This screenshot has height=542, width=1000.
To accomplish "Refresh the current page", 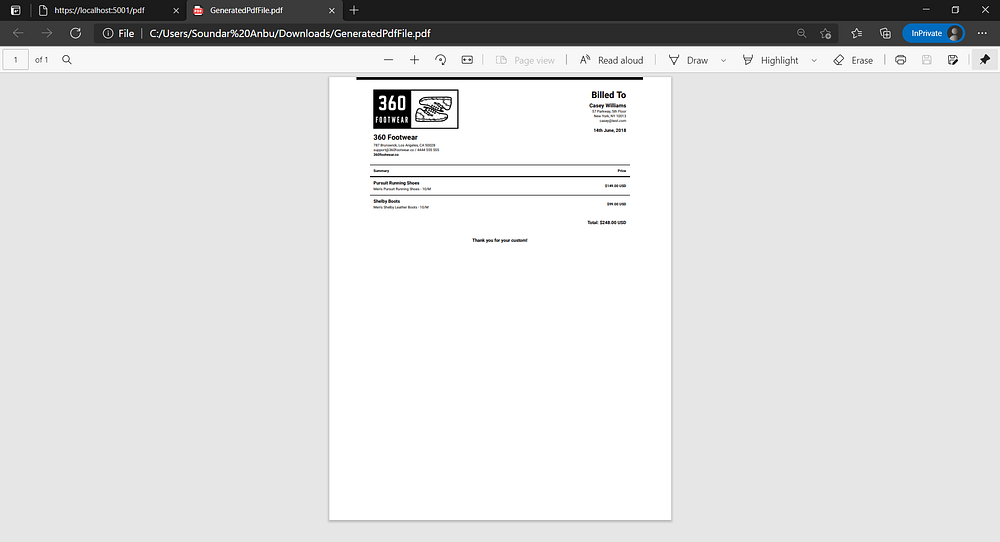I will coord(75,33).
